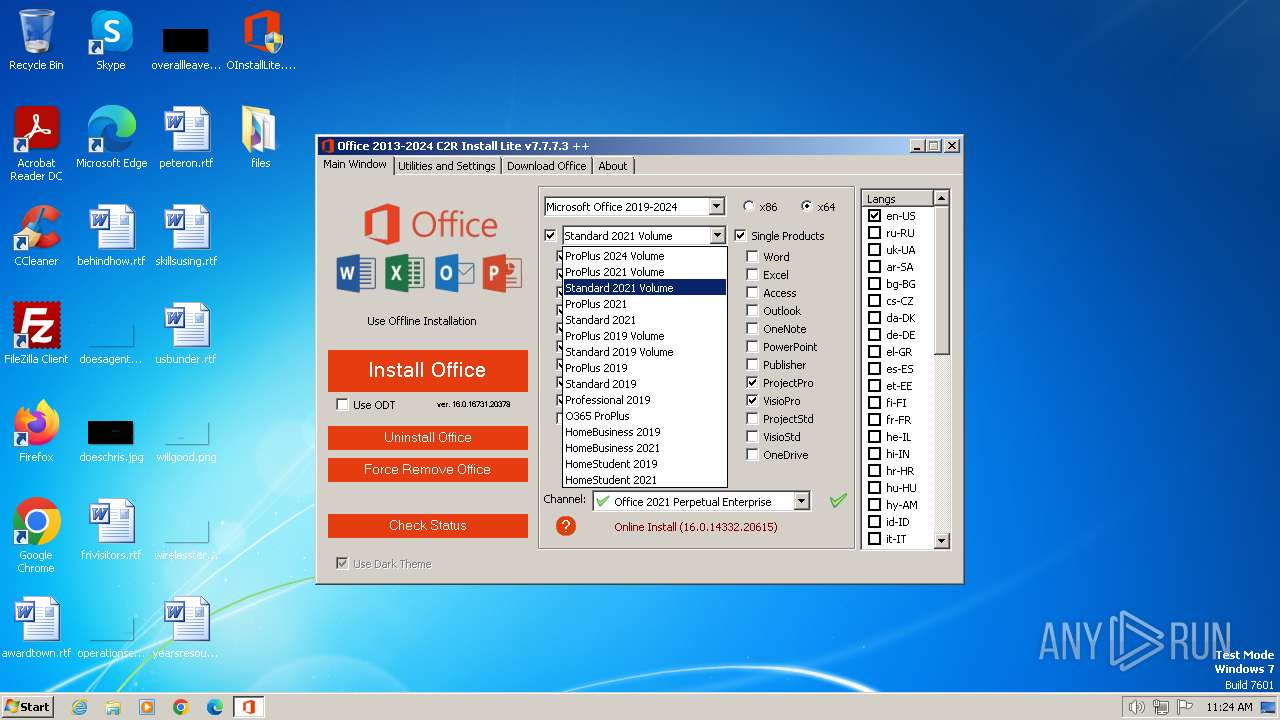Open the Microsoft Edge desktop shortcut
This screenshot has height=720, width=1280.
coord(111,138)
